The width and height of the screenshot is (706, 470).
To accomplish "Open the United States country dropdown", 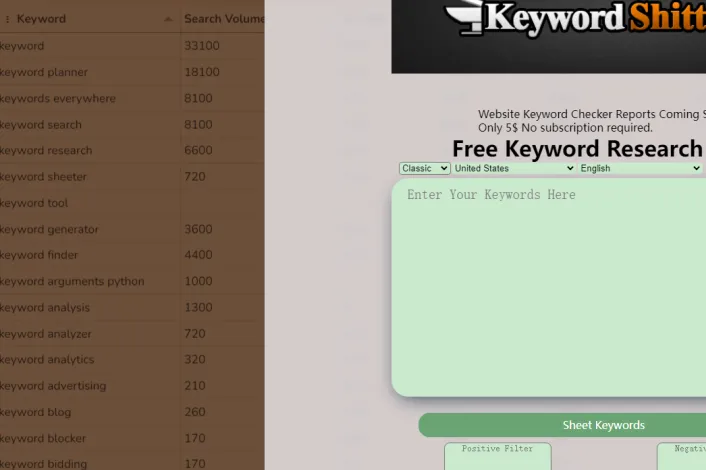I will (514, 168).
